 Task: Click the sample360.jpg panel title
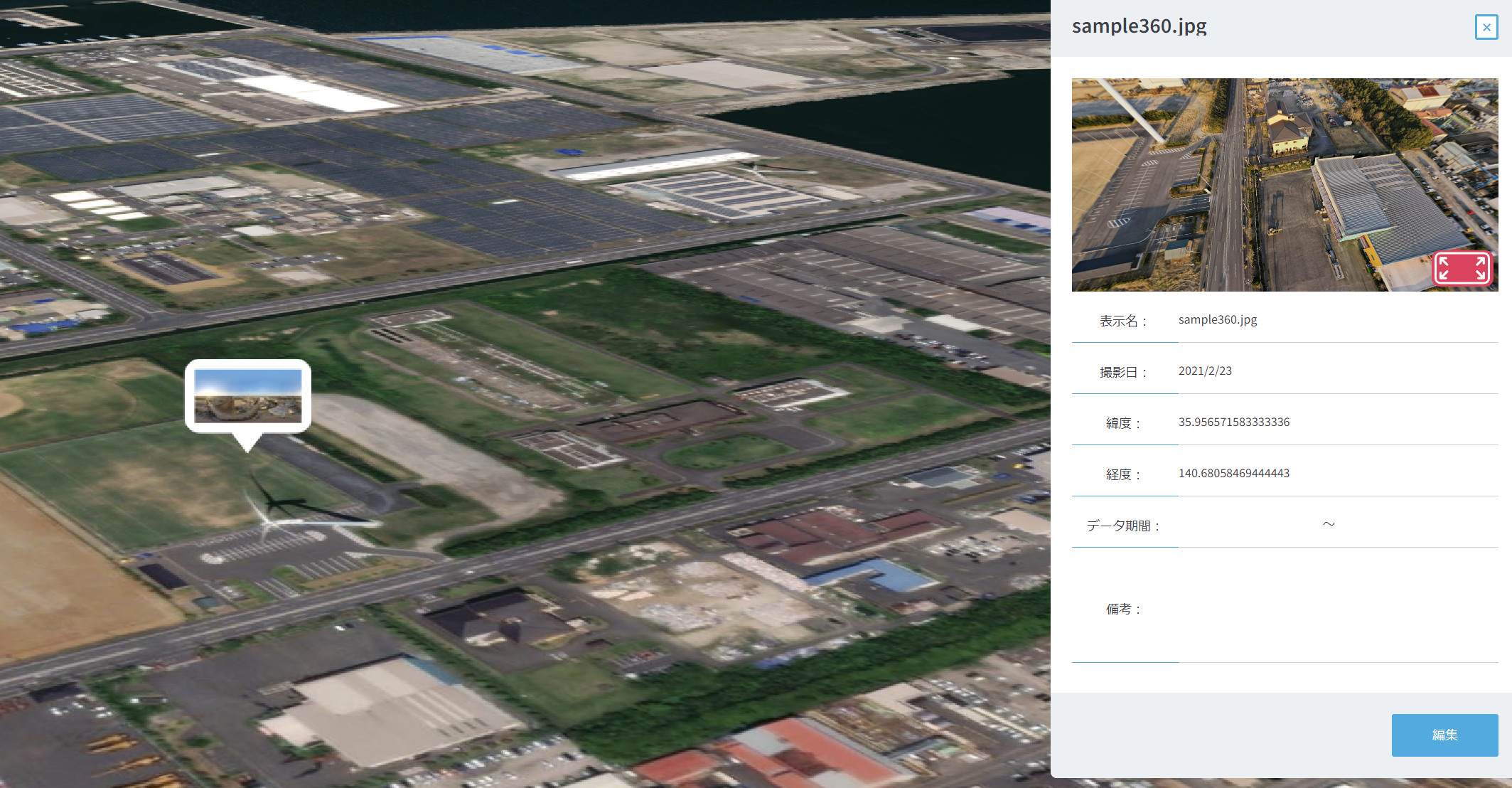pos(1139,26)
